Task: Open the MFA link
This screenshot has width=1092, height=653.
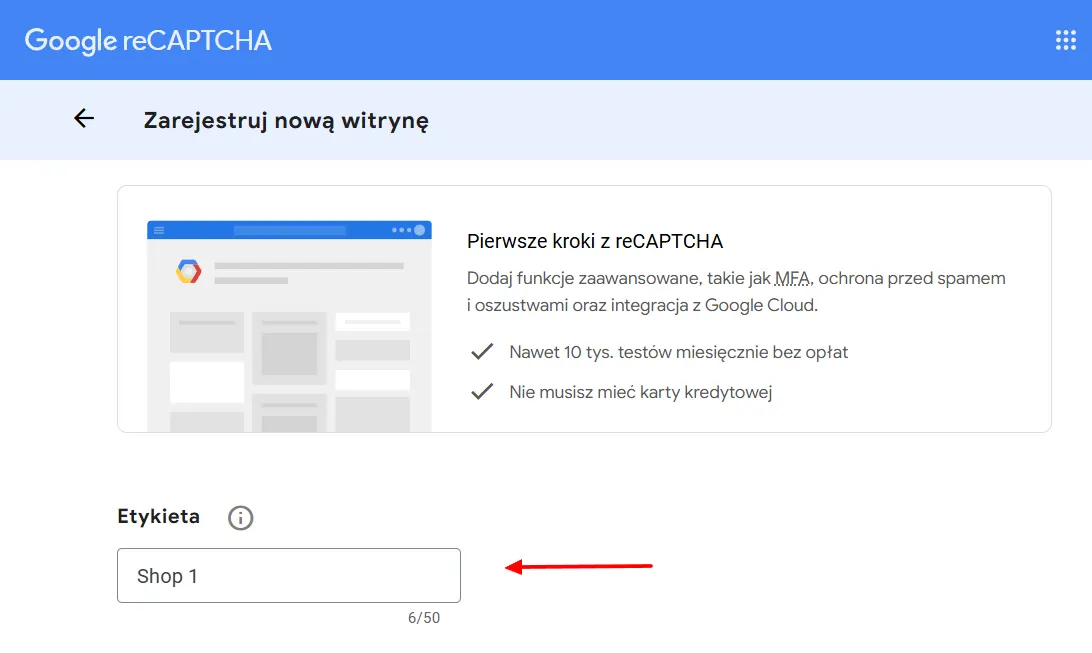Action: tap(793, 278)
